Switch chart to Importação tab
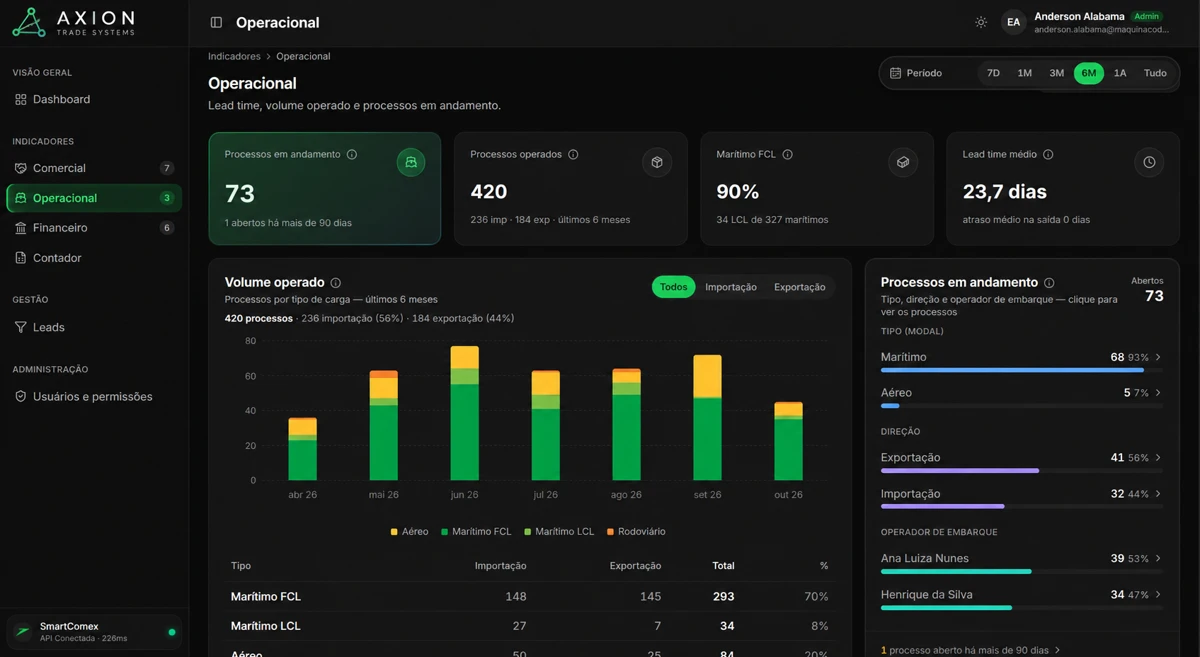Viewport: 1200px width, 657px height. coord(731,287)
